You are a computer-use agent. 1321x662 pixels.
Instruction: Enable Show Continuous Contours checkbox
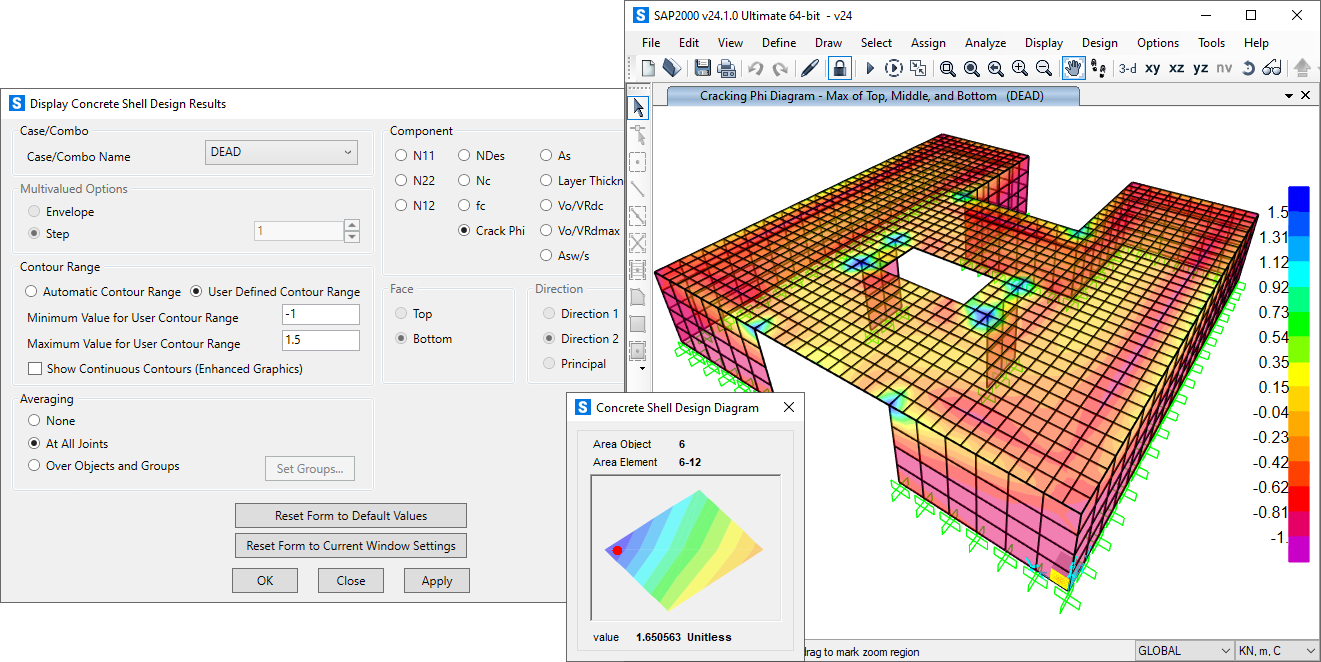(x=35, y=369)
